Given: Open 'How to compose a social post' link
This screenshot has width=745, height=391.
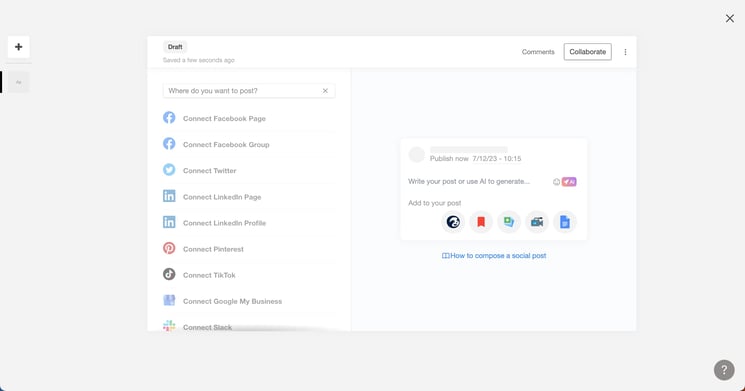Looking at the screenshot, I should click(494, 256).
